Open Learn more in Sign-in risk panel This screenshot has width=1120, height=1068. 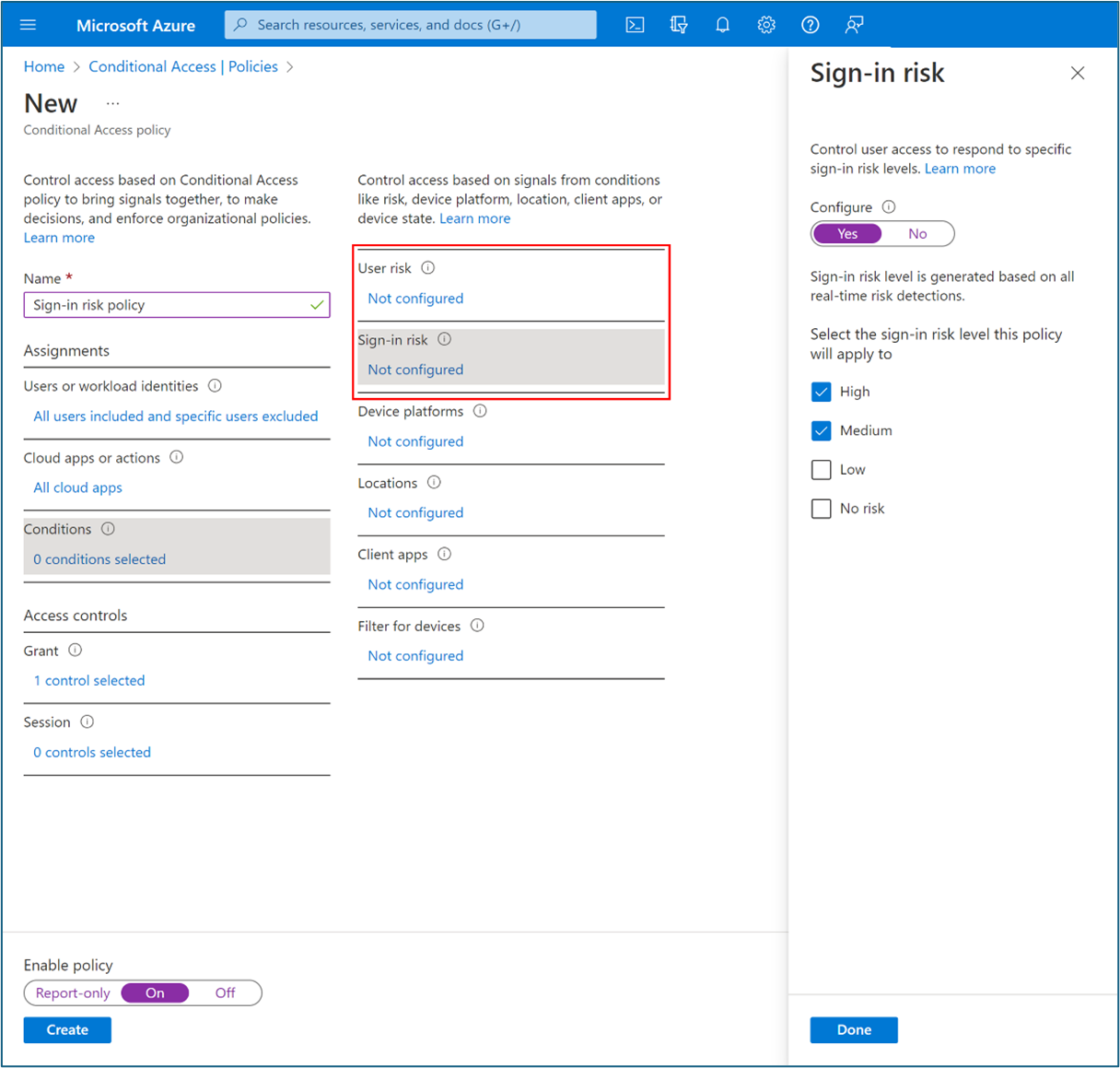pos(960,169)
